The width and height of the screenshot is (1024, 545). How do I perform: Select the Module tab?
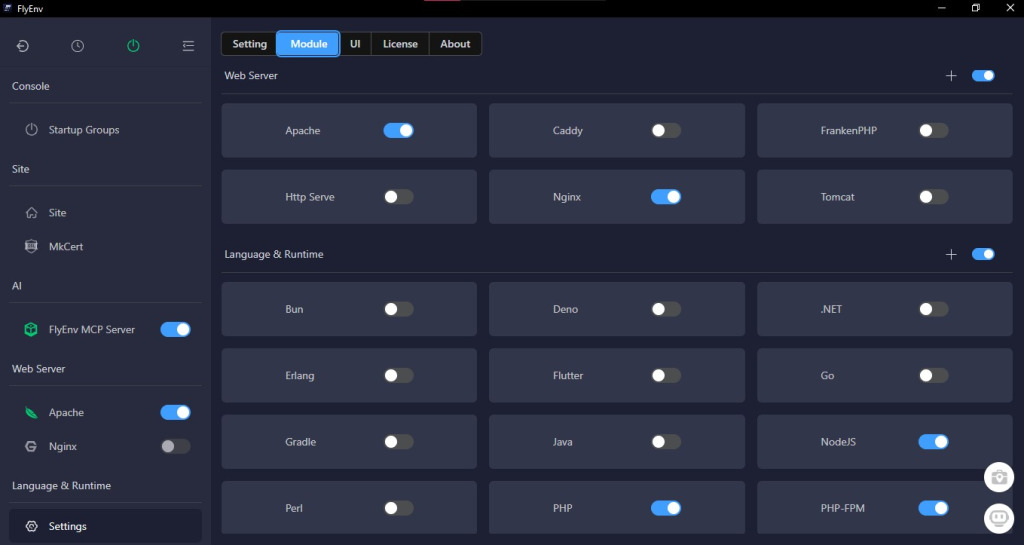coord(308,44)
